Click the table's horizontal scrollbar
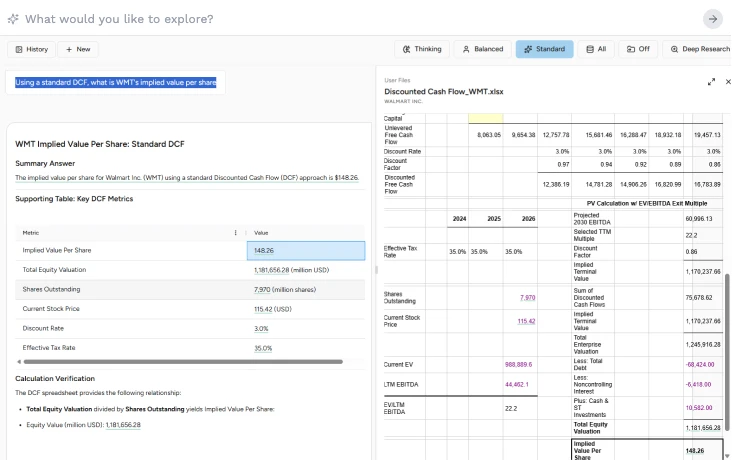732x460 pixels. pyautogui.click(x=183, y=361)
